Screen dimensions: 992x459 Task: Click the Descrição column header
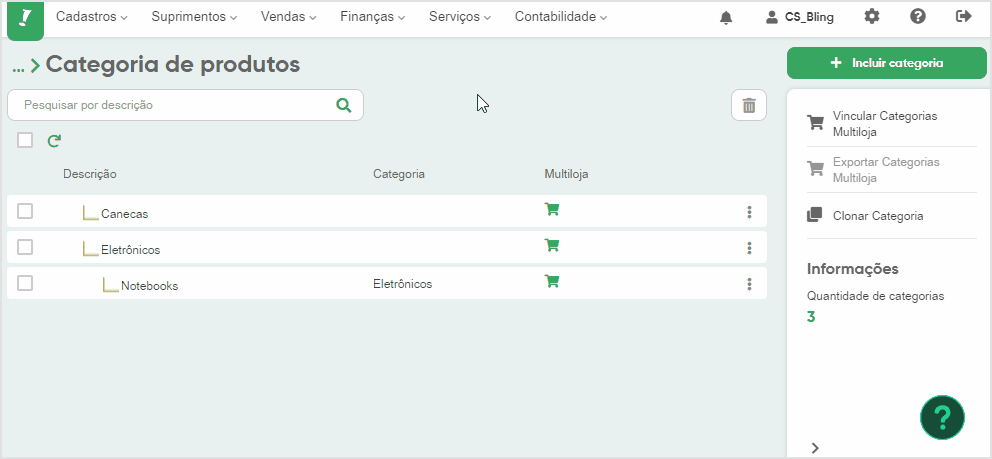90,174
